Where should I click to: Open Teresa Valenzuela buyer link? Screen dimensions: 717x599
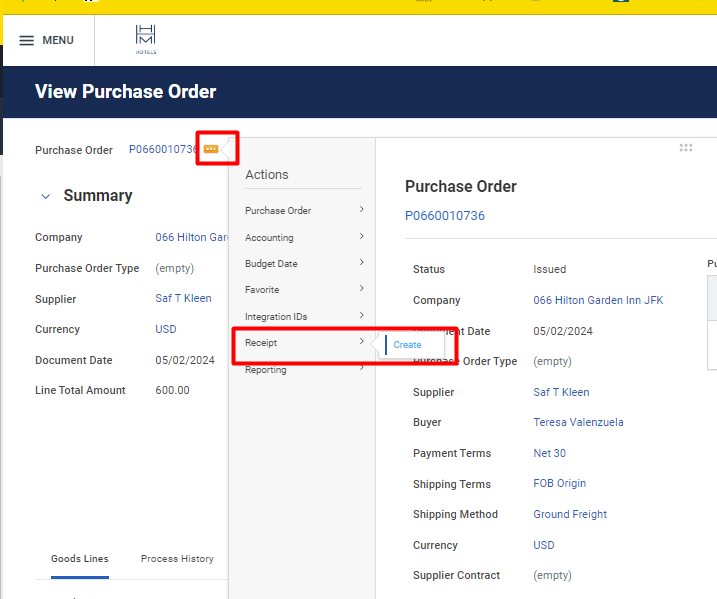tap(578, 423)
